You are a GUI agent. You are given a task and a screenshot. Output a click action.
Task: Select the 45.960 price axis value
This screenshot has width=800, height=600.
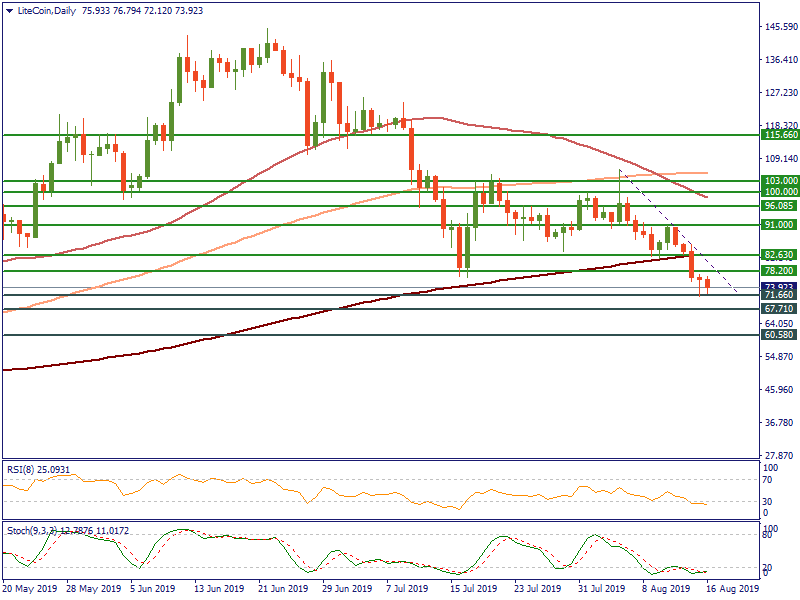coord(781,390)
